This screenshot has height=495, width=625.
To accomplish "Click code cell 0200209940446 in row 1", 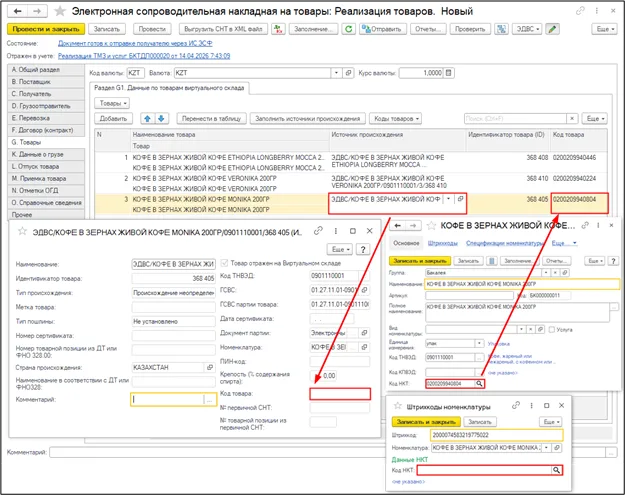I will tap(574, 157).
